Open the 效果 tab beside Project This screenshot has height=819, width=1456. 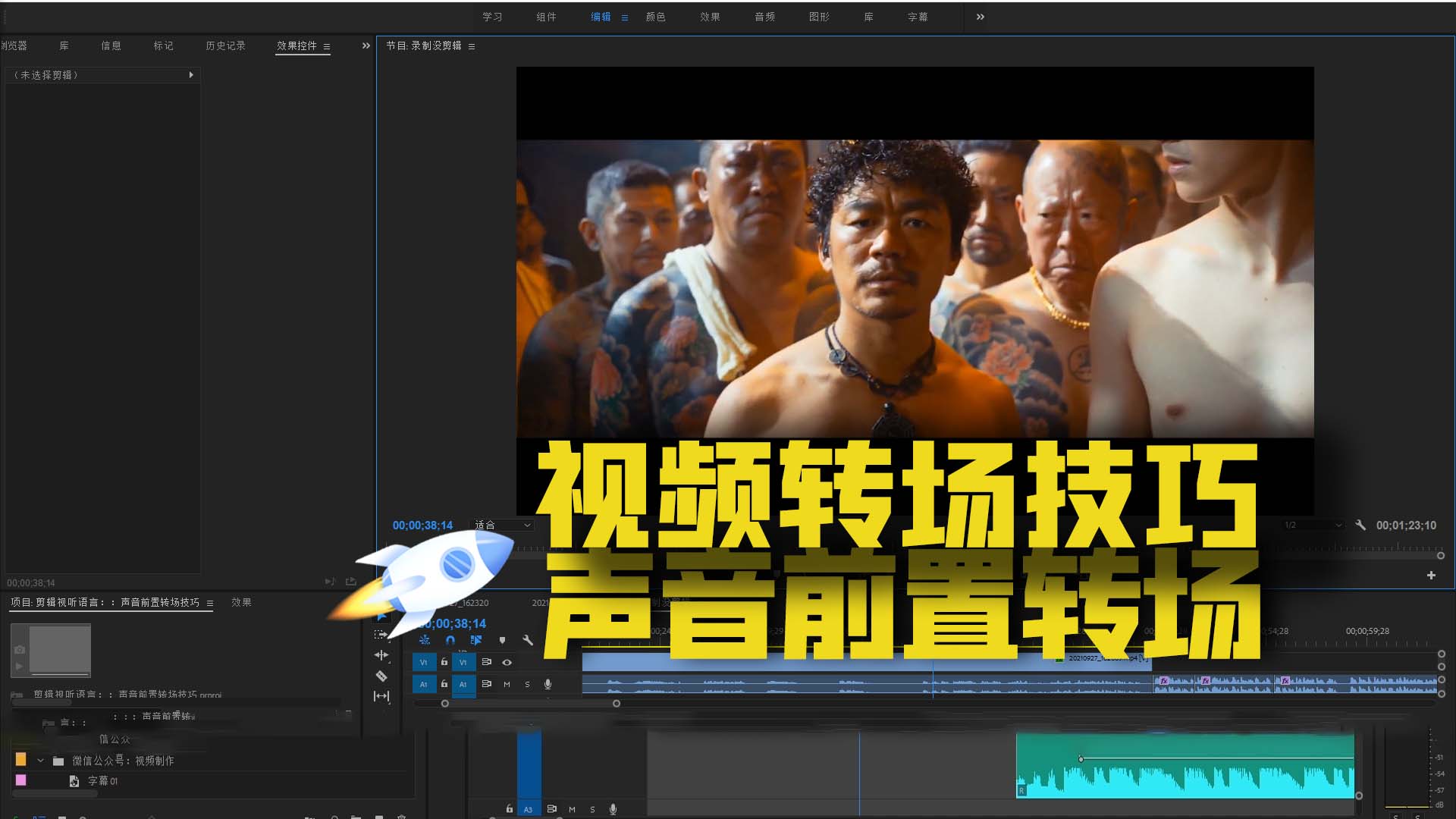241,602
